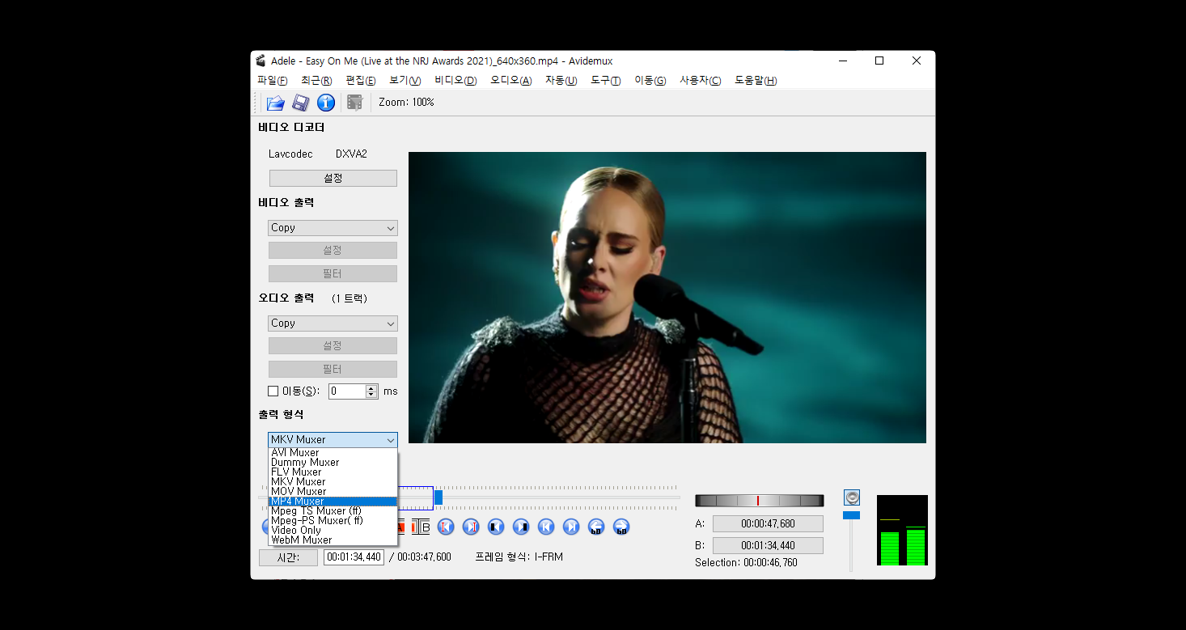The image size is (1186, 630).
Task: Select the highlighted MP4 Muxer option
Action: pos(333,501)
